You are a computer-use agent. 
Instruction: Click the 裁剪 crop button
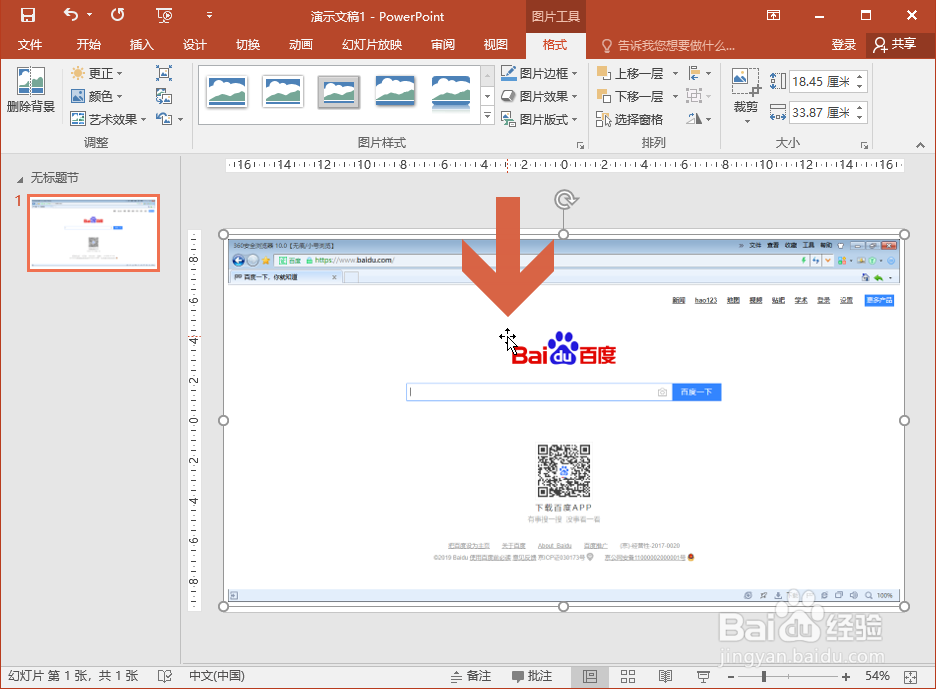pos(746,95)
